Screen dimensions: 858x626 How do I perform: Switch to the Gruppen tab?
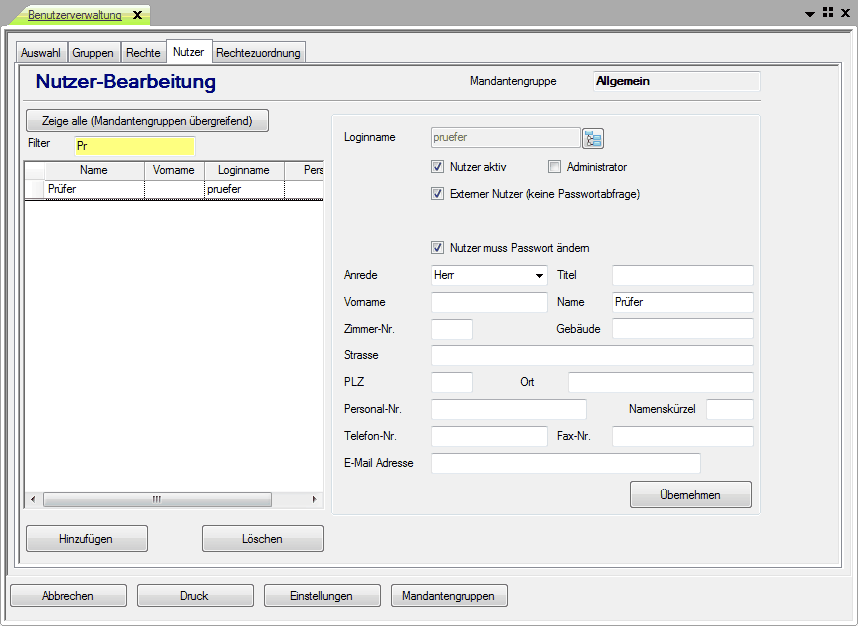point(93,53)
